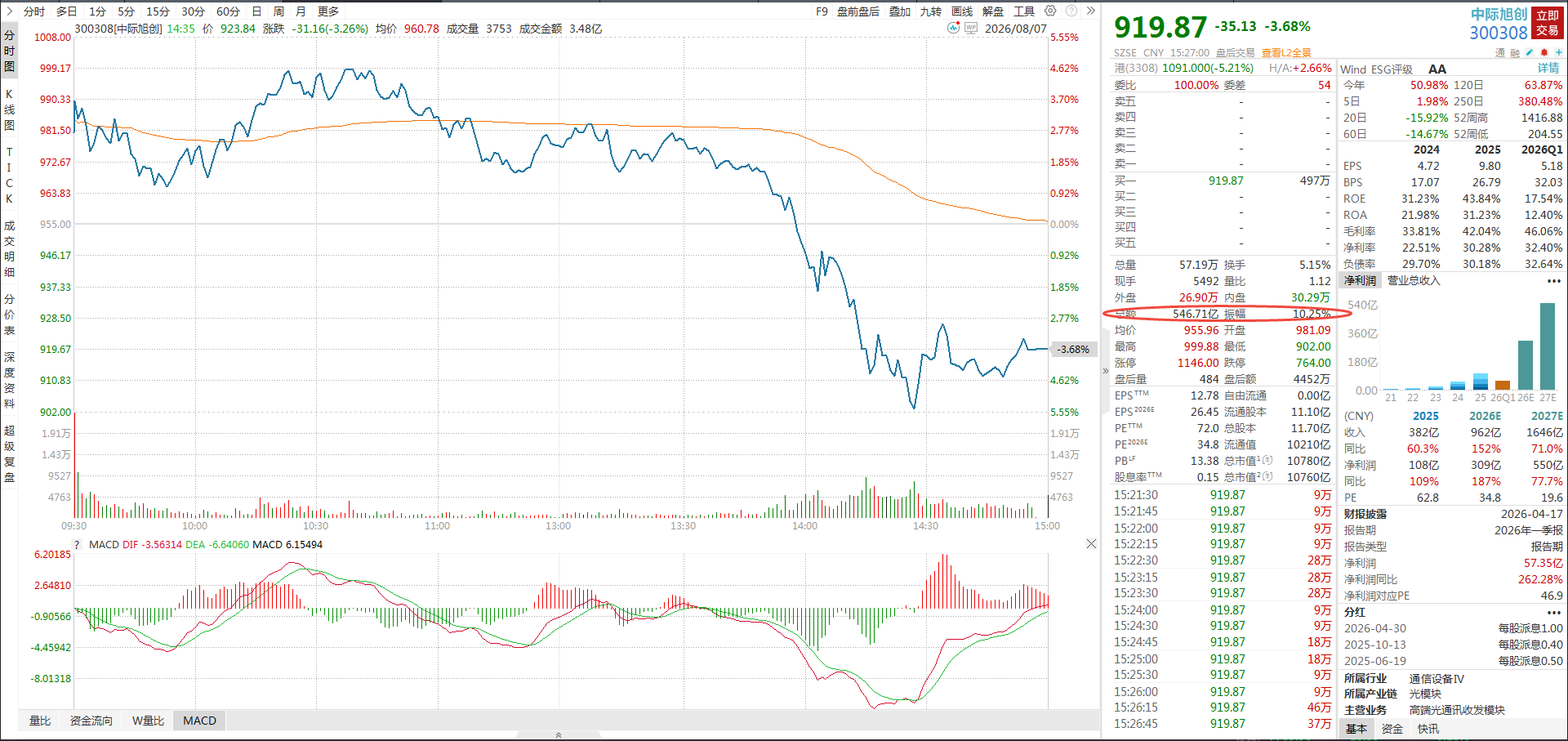Click 立即交易 trade button
Image resolution: width=1568 pixels, height=741 pixels.
pyautogui.click(x=1548, y=23)
